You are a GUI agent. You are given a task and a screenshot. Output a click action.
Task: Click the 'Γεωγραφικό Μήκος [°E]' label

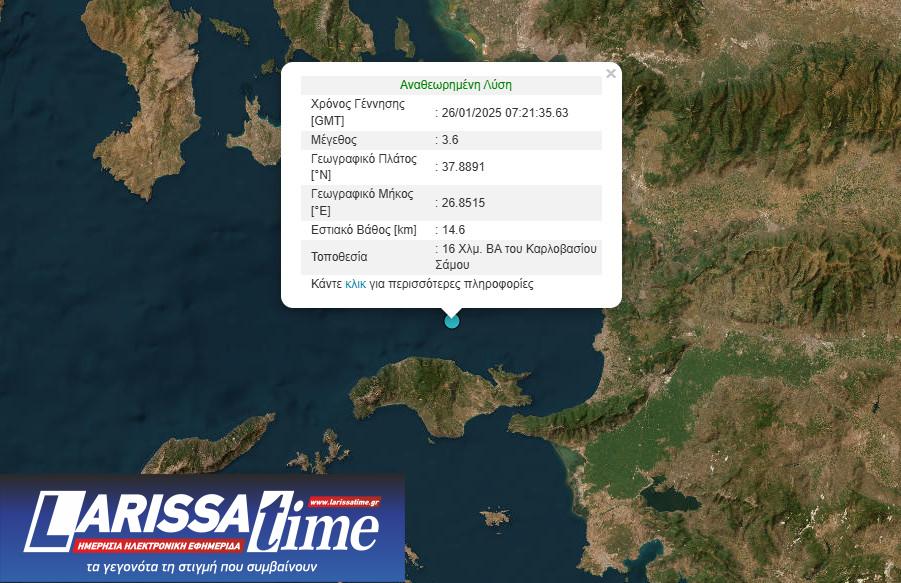point(362,202)
